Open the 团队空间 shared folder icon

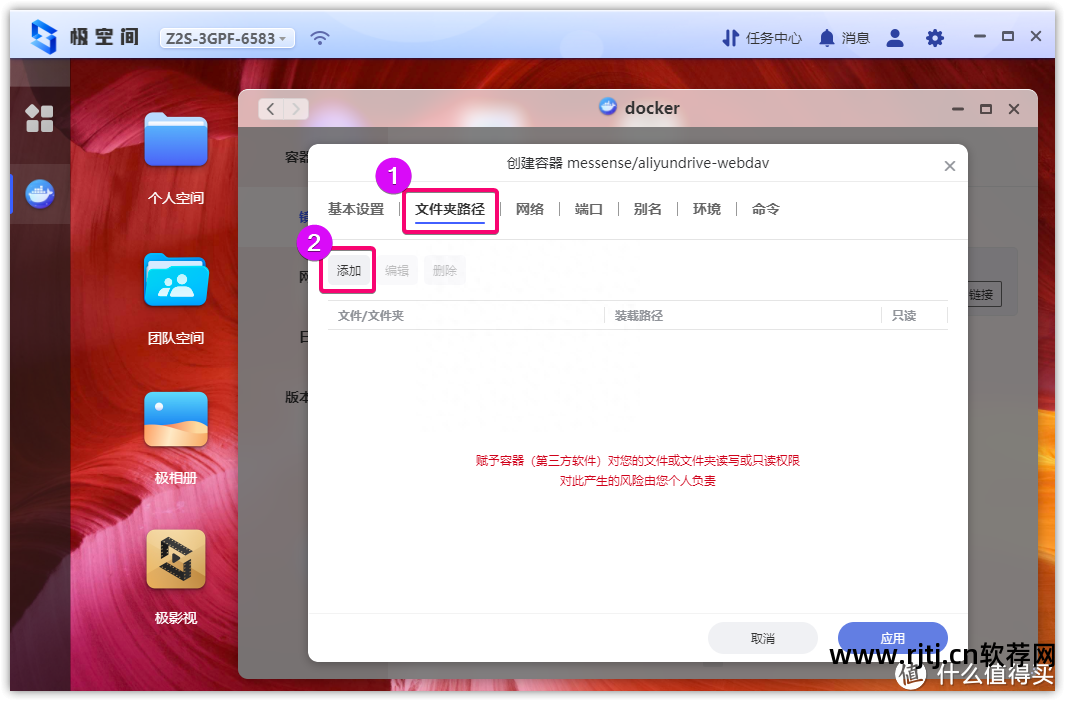(175, 280)
